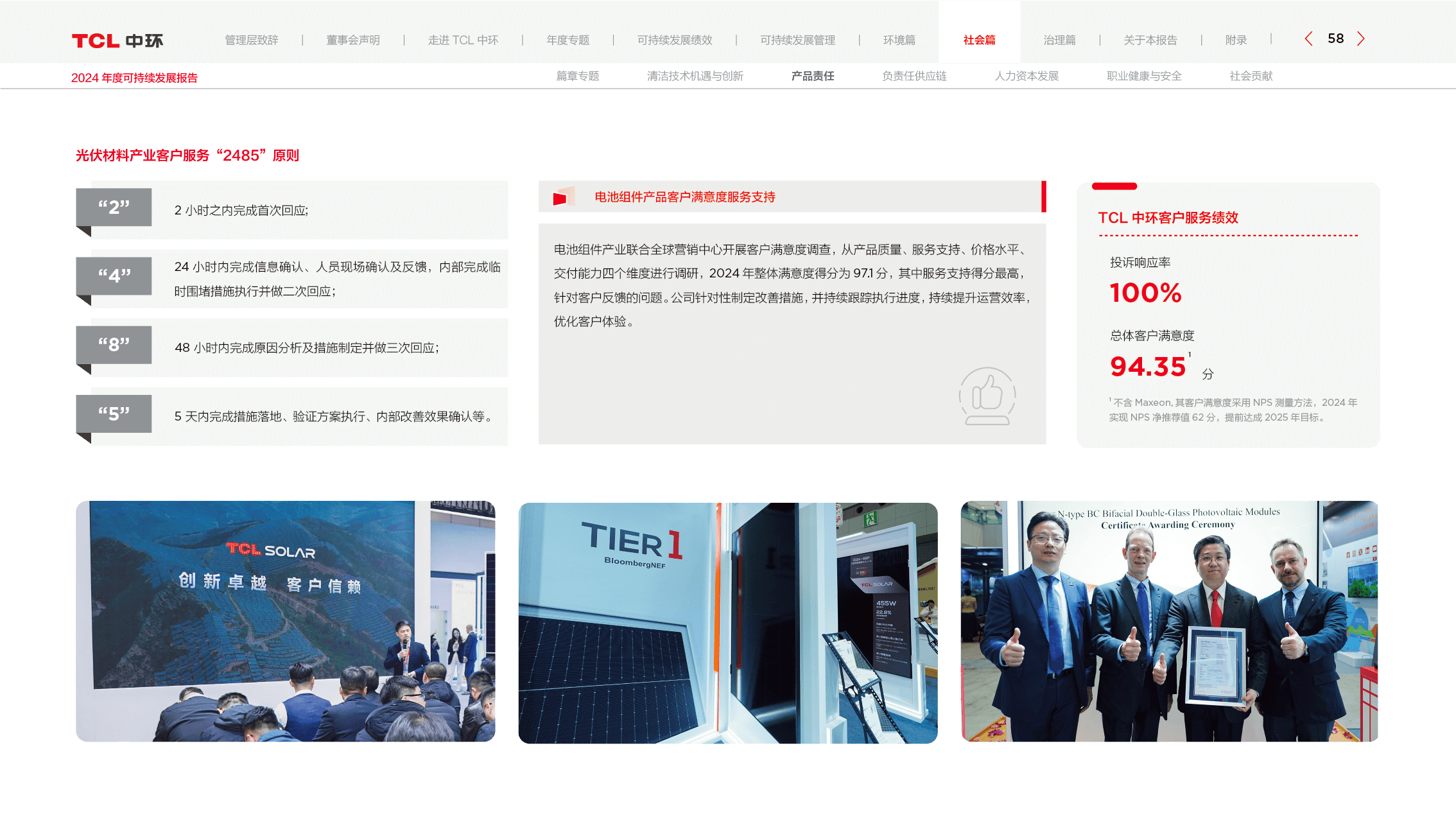Switch to 环境篇 tab
This screenshot has width=1456, height=820.
pos(899,40)
